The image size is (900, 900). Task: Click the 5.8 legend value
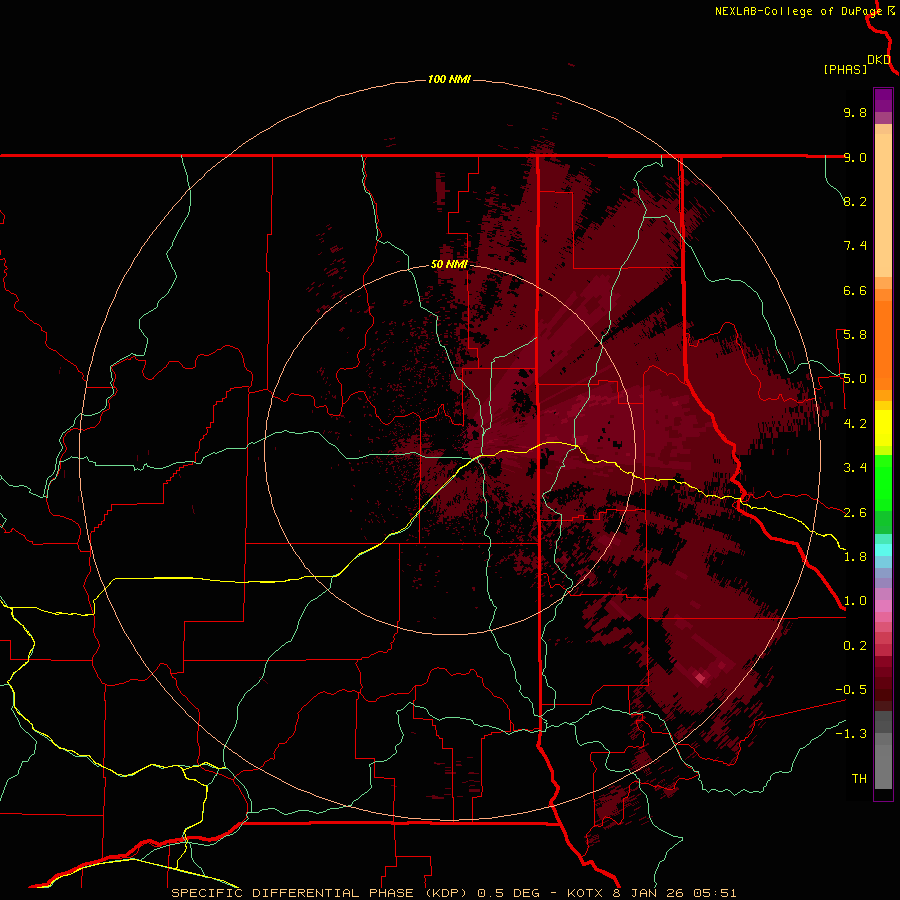coord(855,335)
